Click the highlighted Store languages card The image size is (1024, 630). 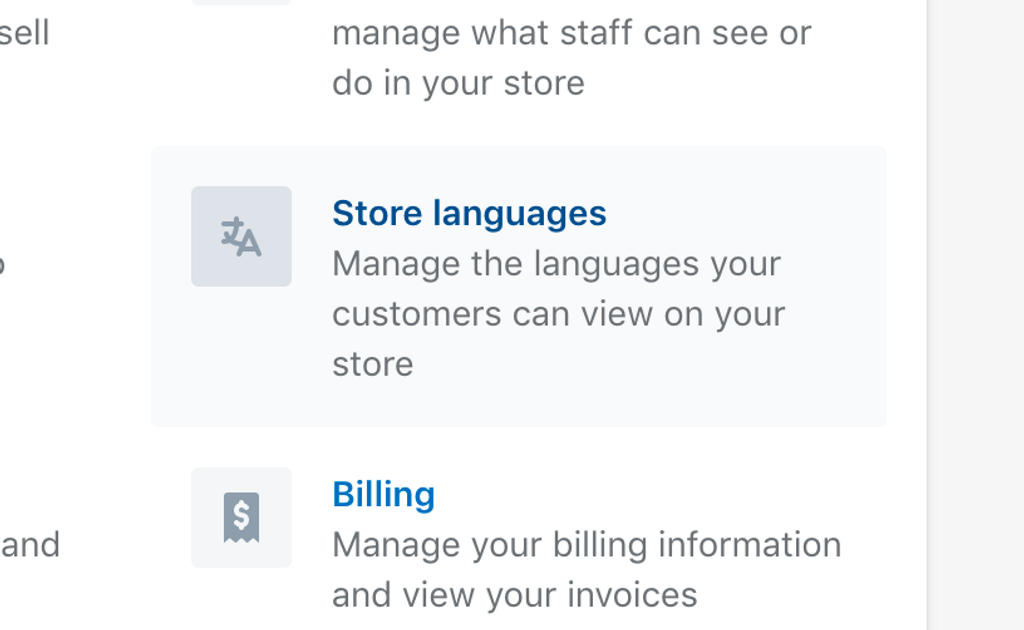pos(518,285)
